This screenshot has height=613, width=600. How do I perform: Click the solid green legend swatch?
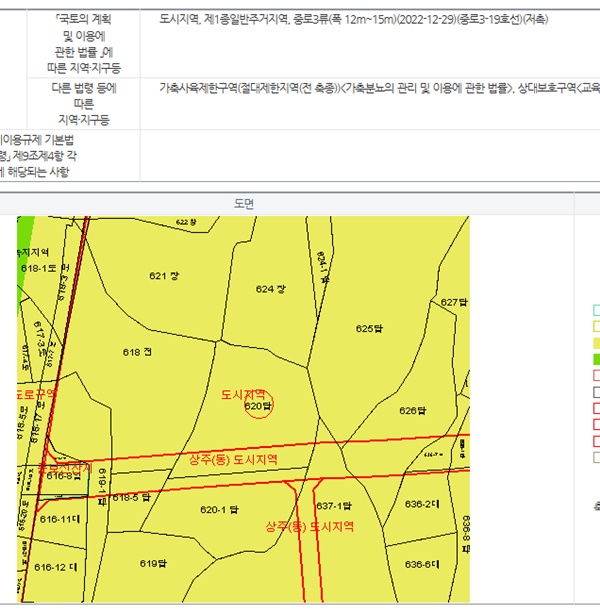click(x=596, y=358)
